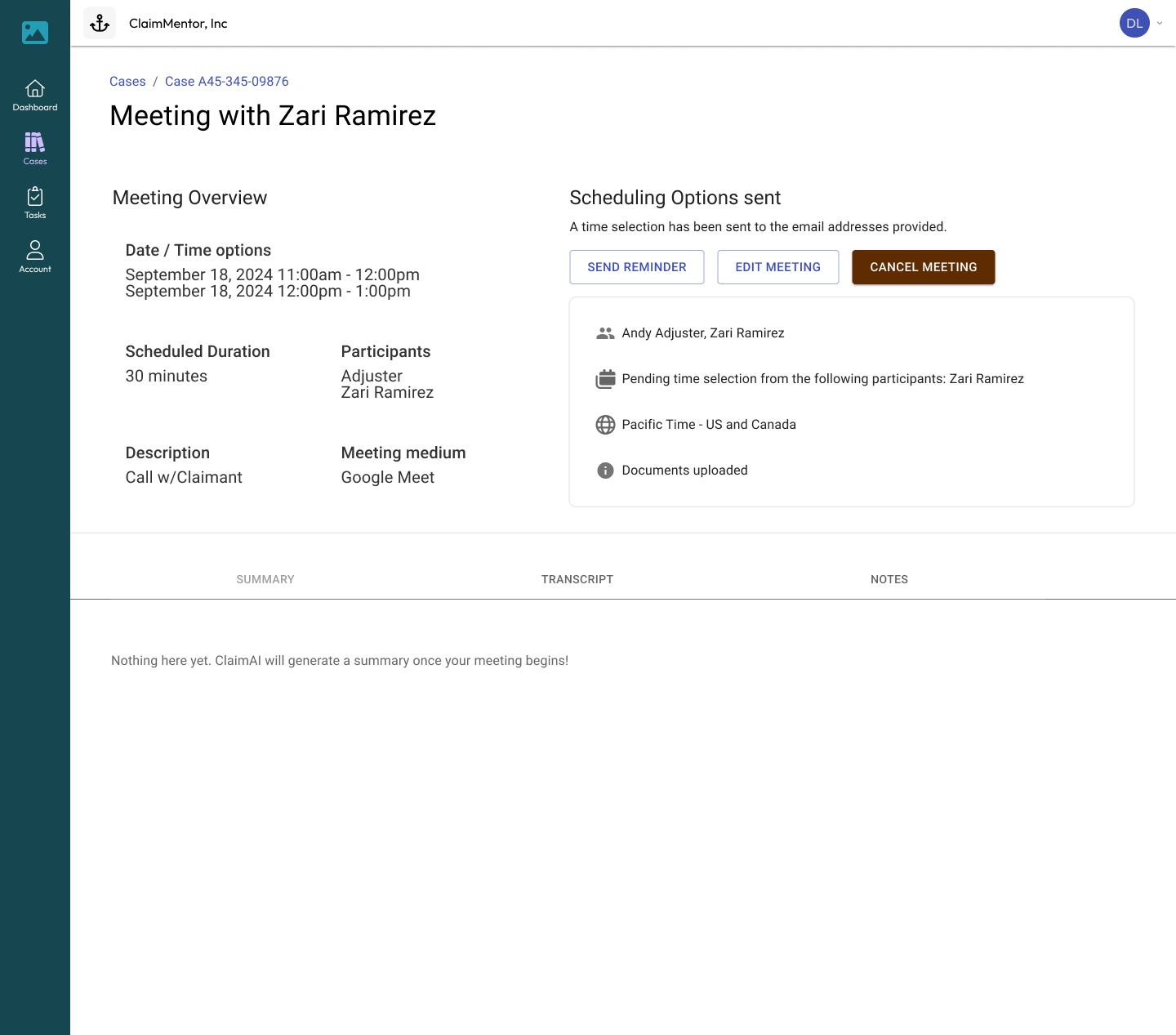Open Case A45-345-09876 from the breadcrumb
This screenshot has width=1176, height=1035.
pyautogui.click(x=226, y=81)
